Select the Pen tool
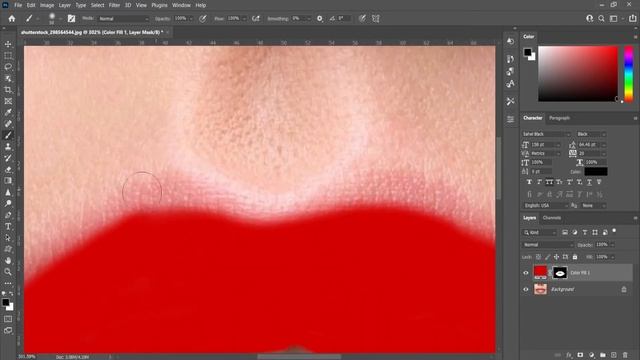The height and width of the screenshot is (360, 640). [x=8, y=215]
